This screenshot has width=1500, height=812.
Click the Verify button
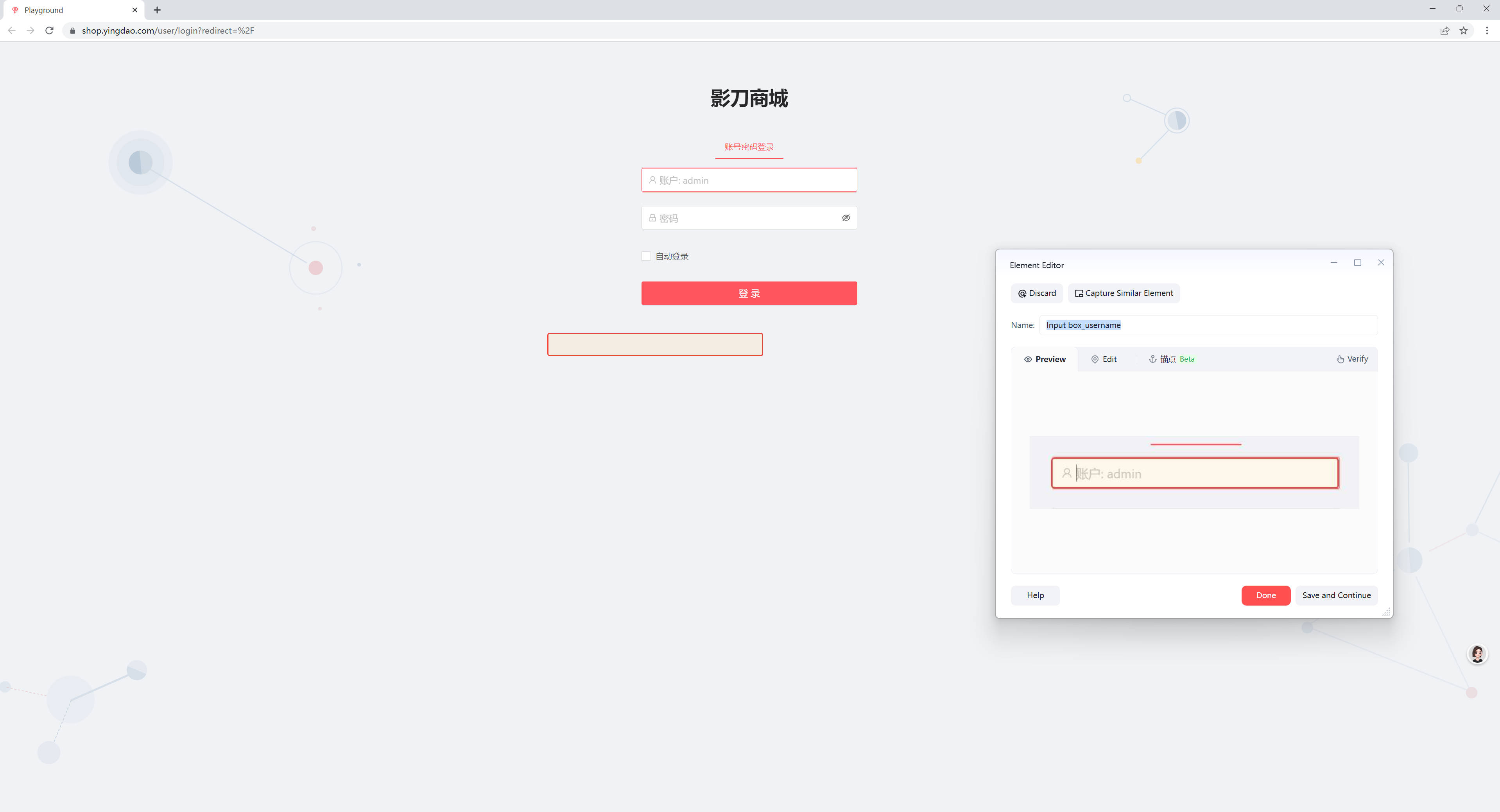click(1351, 359)
